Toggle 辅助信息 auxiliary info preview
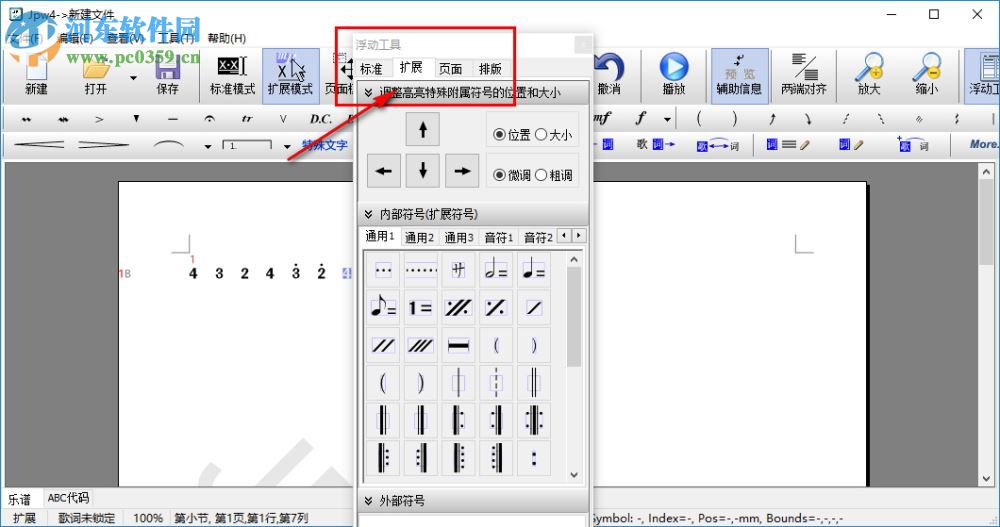This screenshot has height=527, width=1000. click(739, 75)
